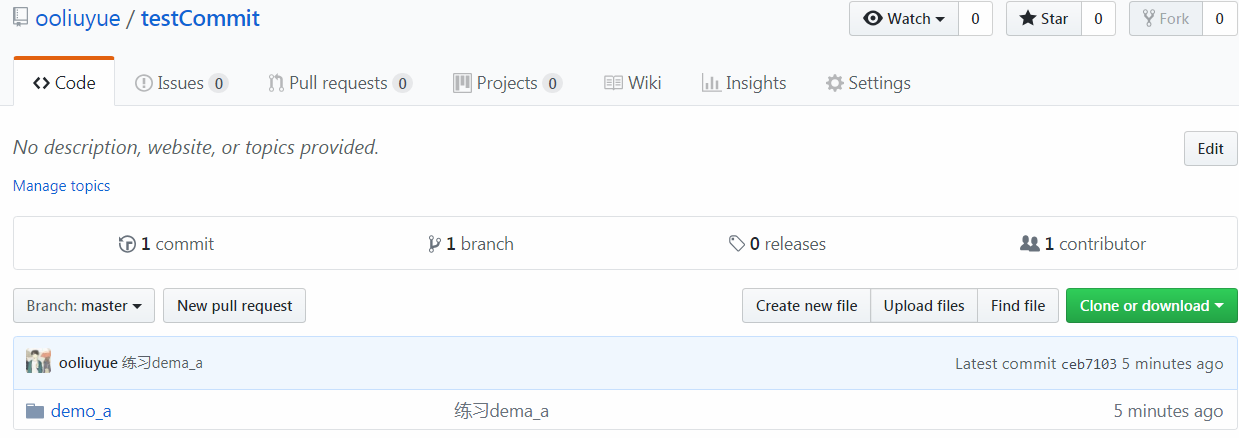This screenshot has width=1239, height=438.
Task: Open the Issues tab
Action: [181, 83]
